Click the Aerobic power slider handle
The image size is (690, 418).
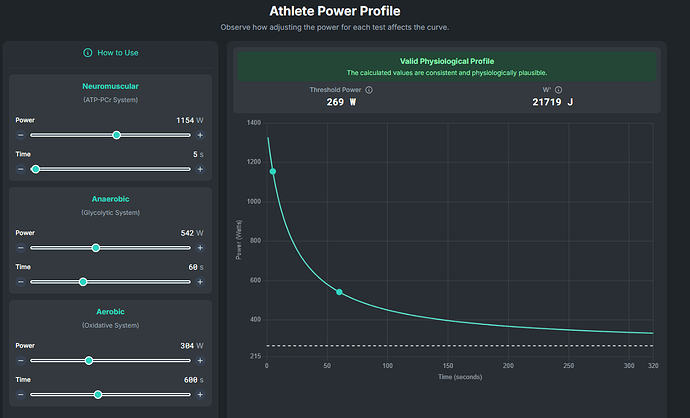tap(89, 360)
